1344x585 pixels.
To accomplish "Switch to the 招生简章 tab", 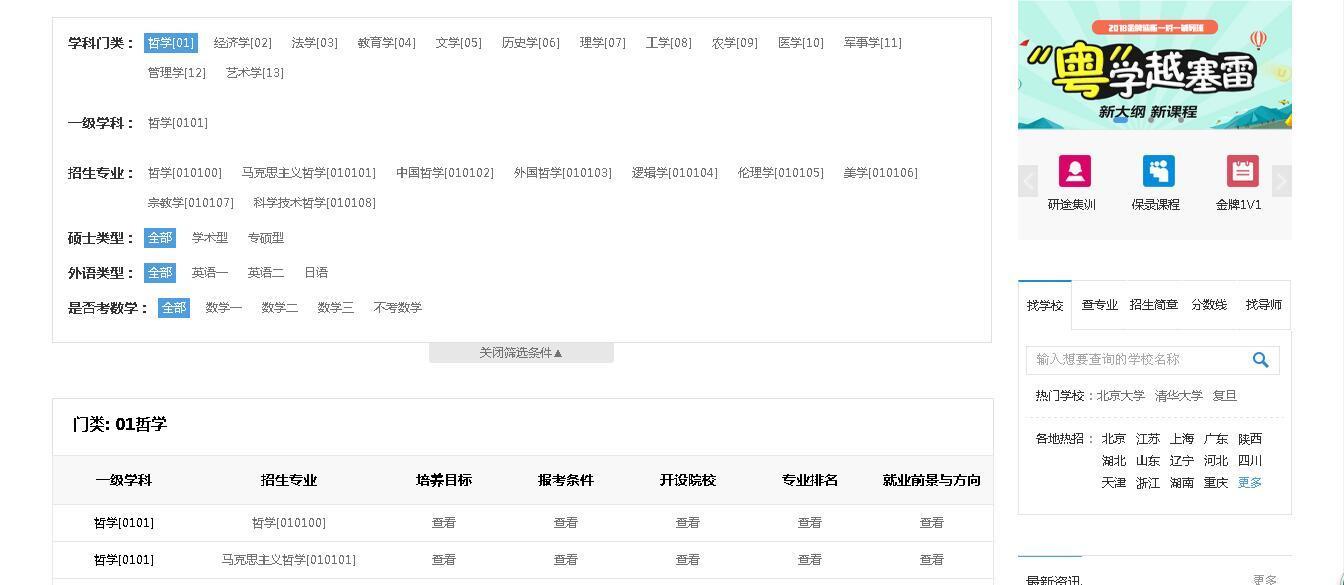I will coord(1156,305).
